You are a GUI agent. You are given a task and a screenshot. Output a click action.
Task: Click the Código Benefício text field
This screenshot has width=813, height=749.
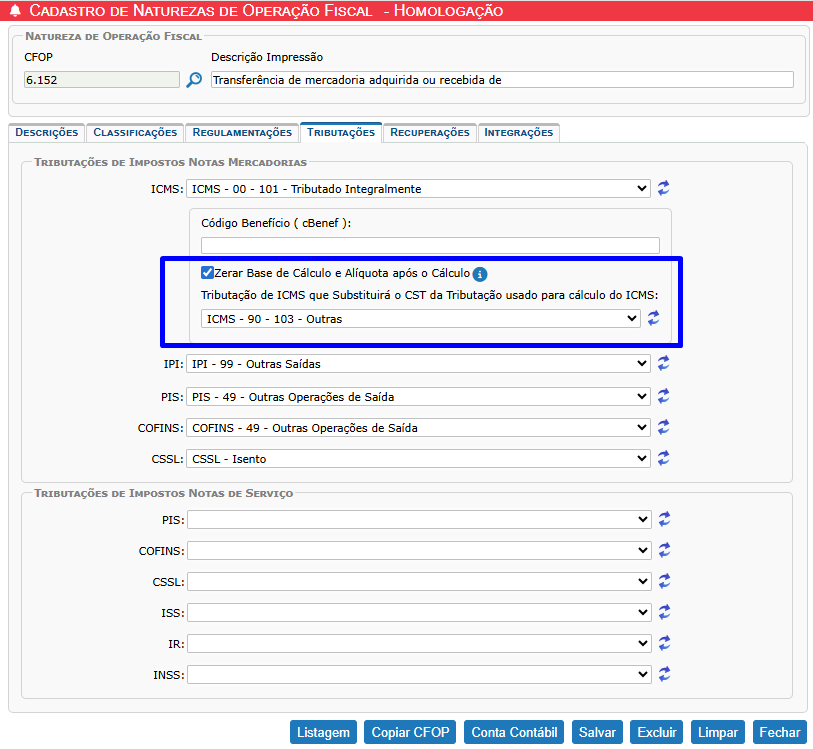coord(430,245)
